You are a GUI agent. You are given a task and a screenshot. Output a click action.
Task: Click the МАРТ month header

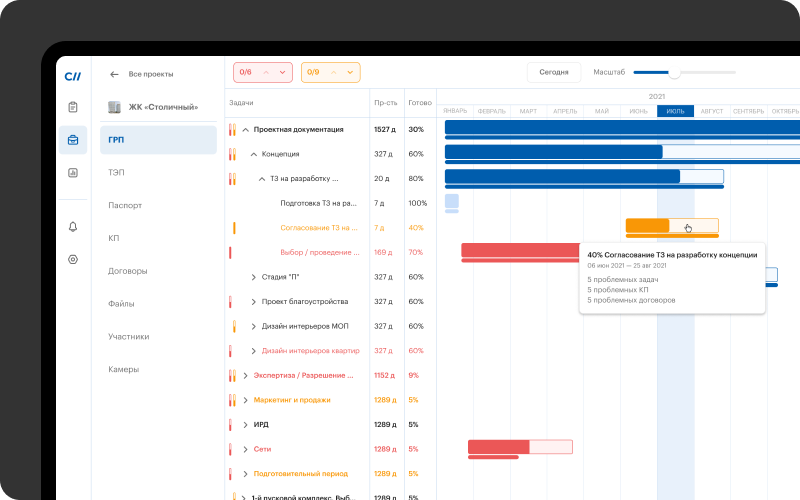click(528, 111)
